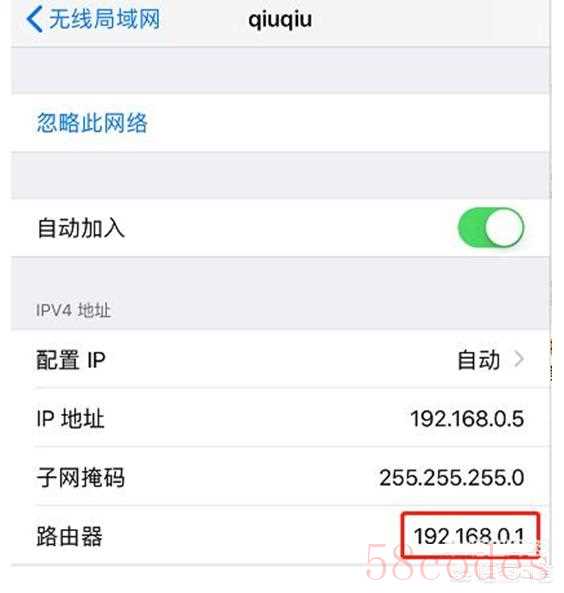Select the IP 地址 row label
Viewport: 564px width, 593px height.
[x=70, y=419]
